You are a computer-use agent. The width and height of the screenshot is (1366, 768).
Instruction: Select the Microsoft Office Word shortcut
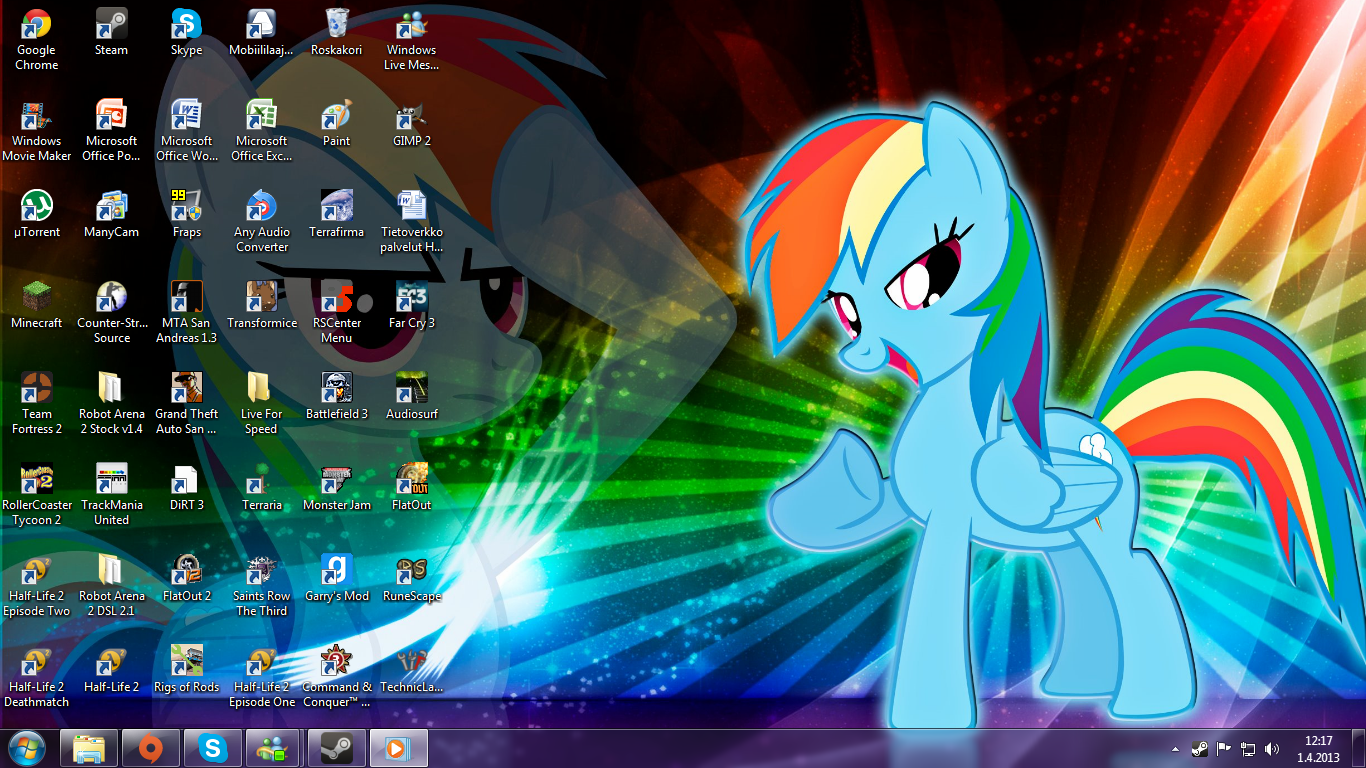pos(186,131)
